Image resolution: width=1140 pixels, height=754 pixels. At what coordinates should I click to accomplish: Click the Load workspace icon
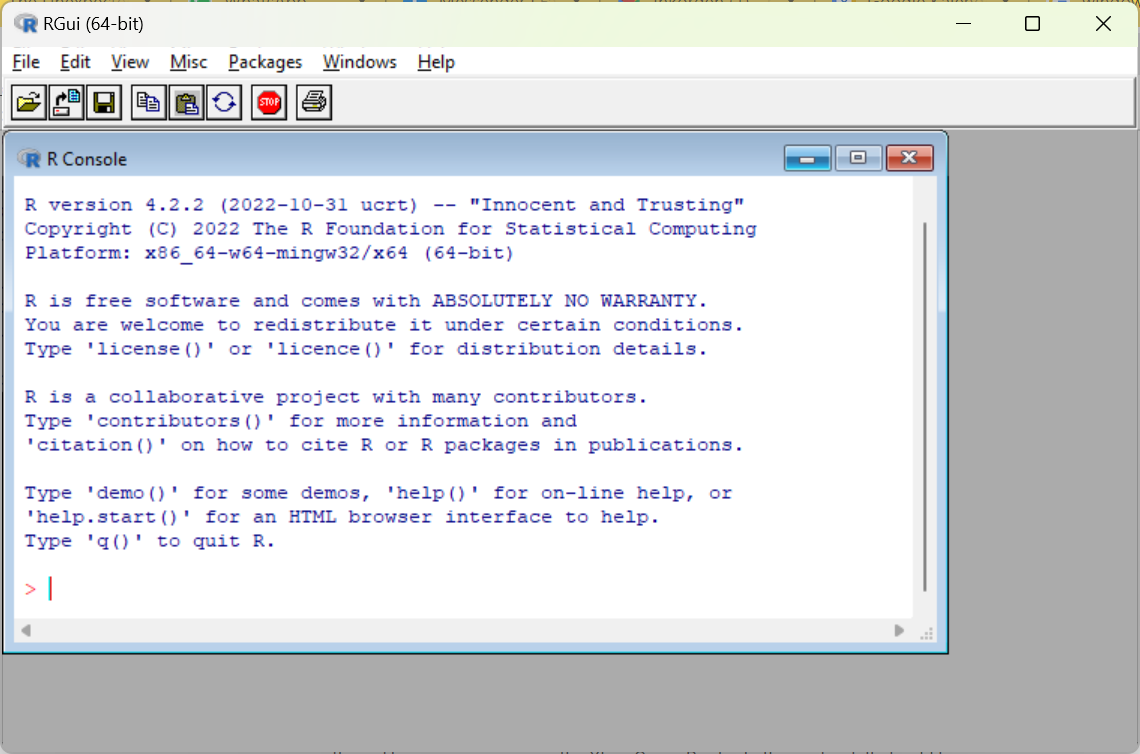(x=66, y=103)
